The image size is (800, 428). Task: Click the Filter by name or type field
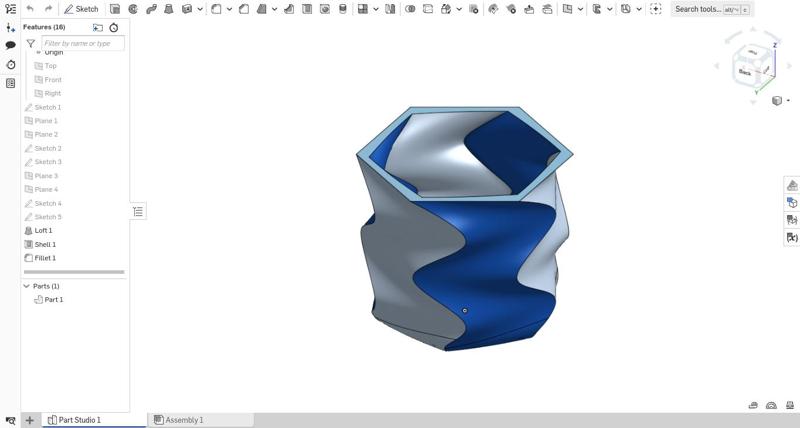(83, 43)
